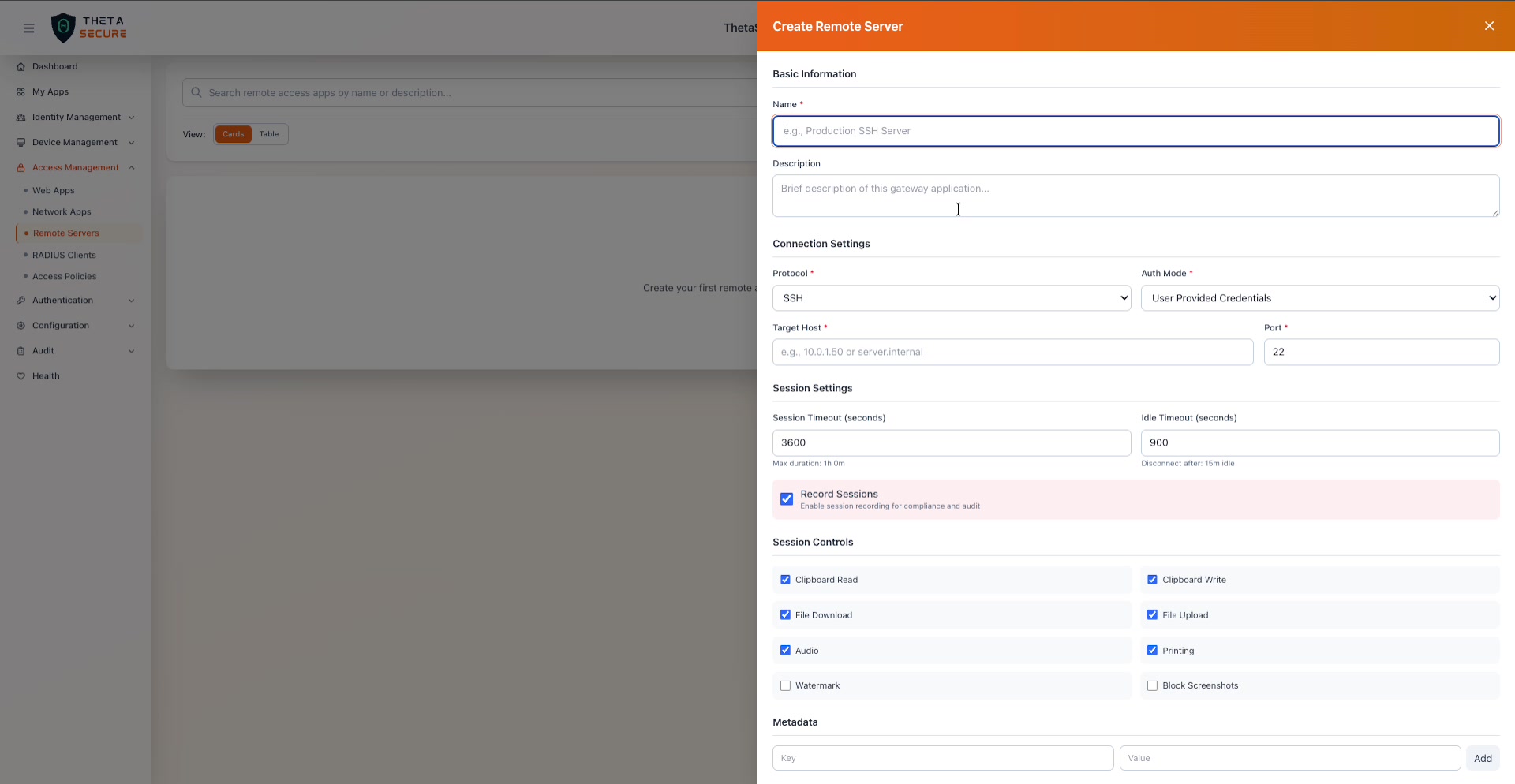Focus the Target Host input field

click(1012, 352)
